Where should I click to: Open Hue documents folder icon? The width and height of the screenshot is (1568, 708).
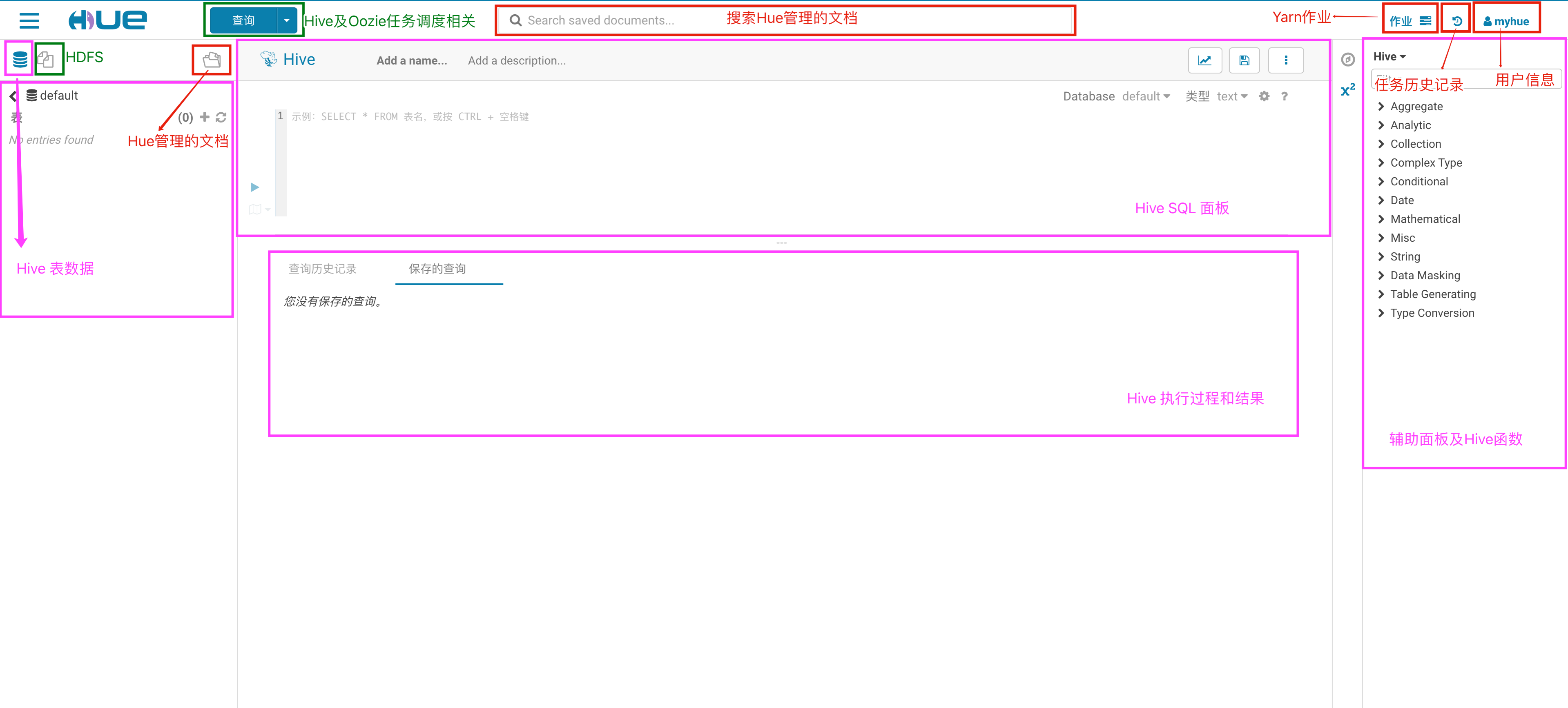pos(211,60)
